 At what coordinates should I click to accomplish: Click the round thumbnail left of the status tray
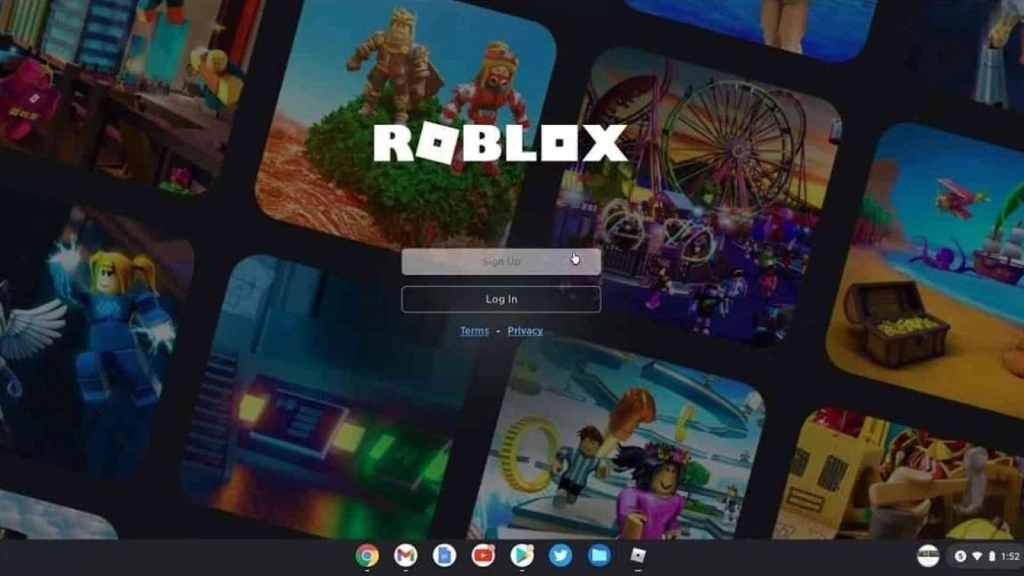click(928, 556)
